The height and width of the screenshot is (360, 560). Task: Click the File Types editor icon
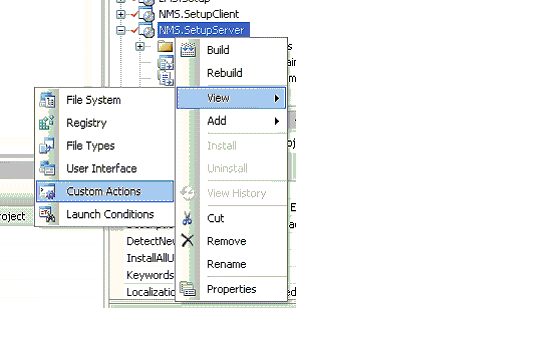coord(47,146)
